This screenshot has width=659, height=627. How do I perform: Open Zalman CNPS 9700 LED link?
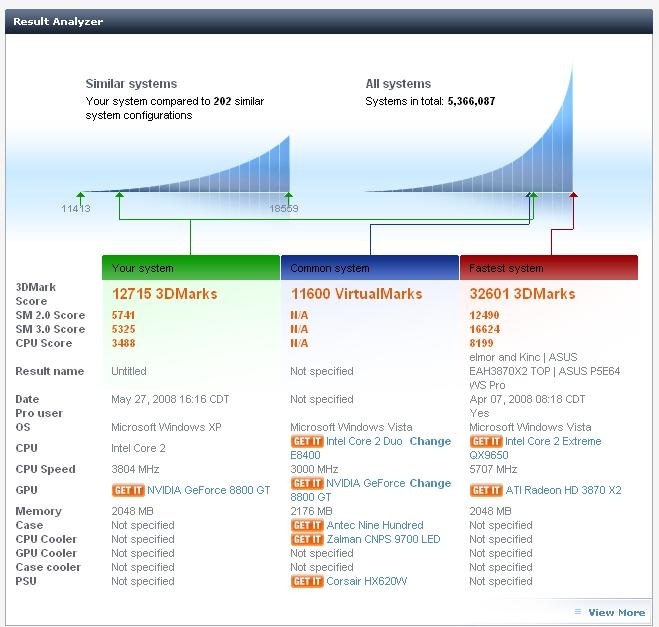tap(383, 539)
